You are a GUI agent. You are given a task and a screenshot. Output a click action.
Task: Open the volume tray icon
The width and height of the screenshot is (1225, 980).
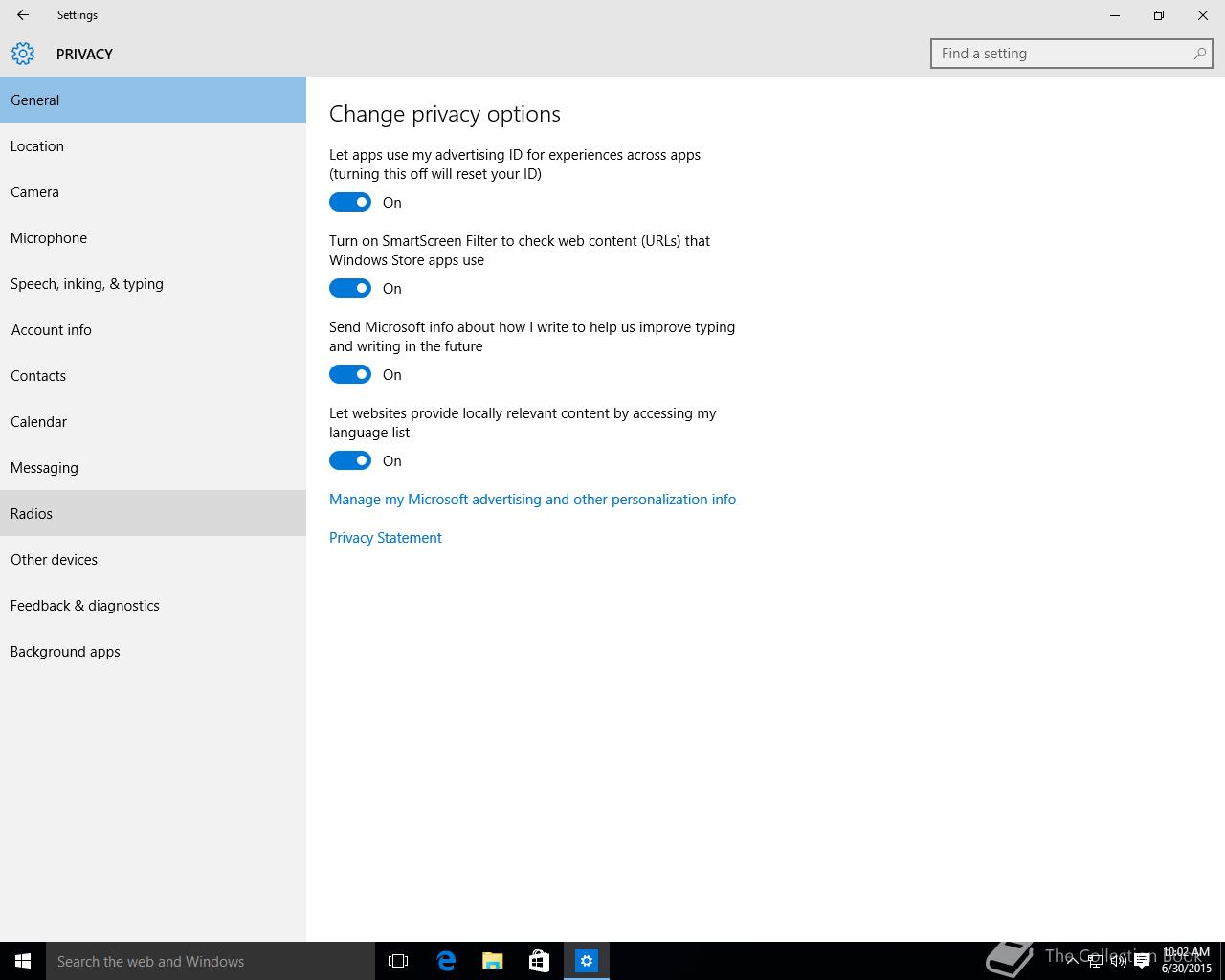(x=1118, y=961)
